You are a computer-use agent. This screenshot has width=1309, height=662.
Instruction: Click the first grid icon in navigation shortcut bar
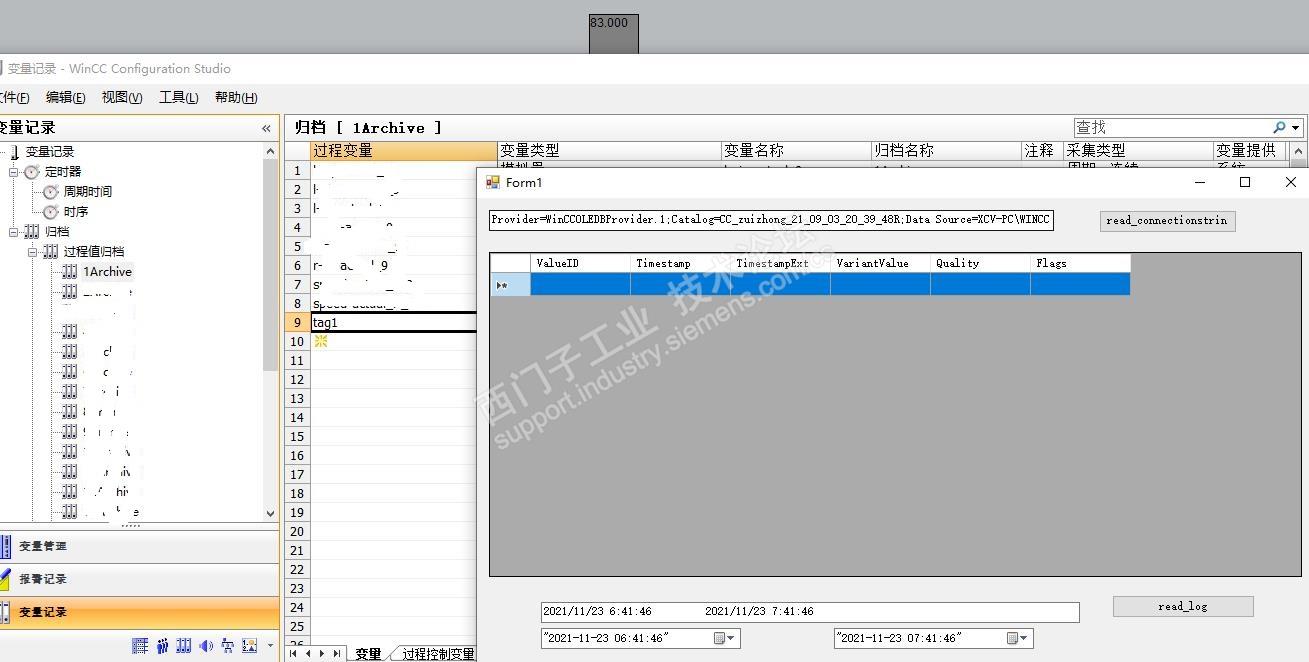[x=140, y=646]
